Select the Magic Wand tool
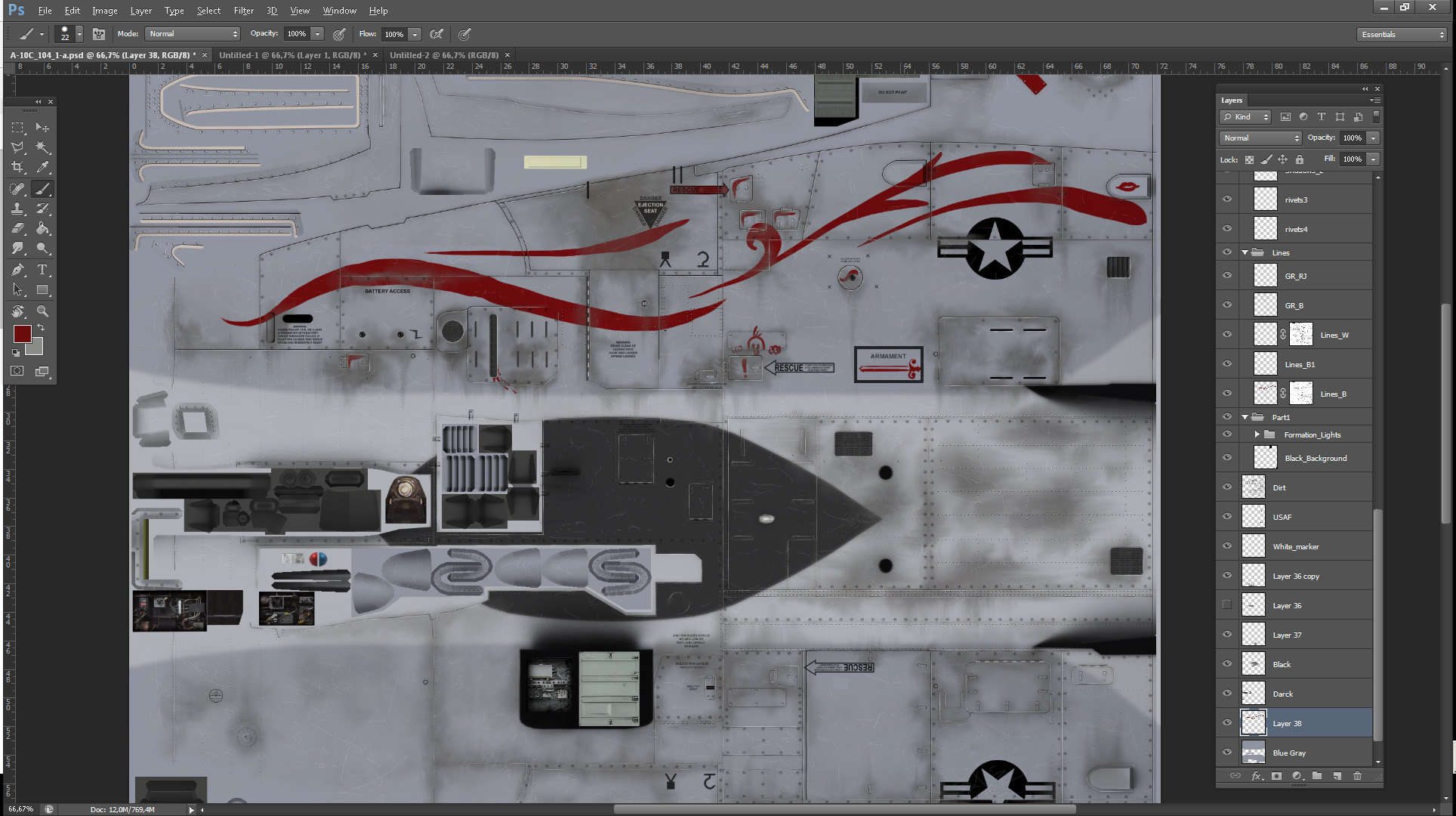Screen dimensions: 1456x816 point(42,147)
